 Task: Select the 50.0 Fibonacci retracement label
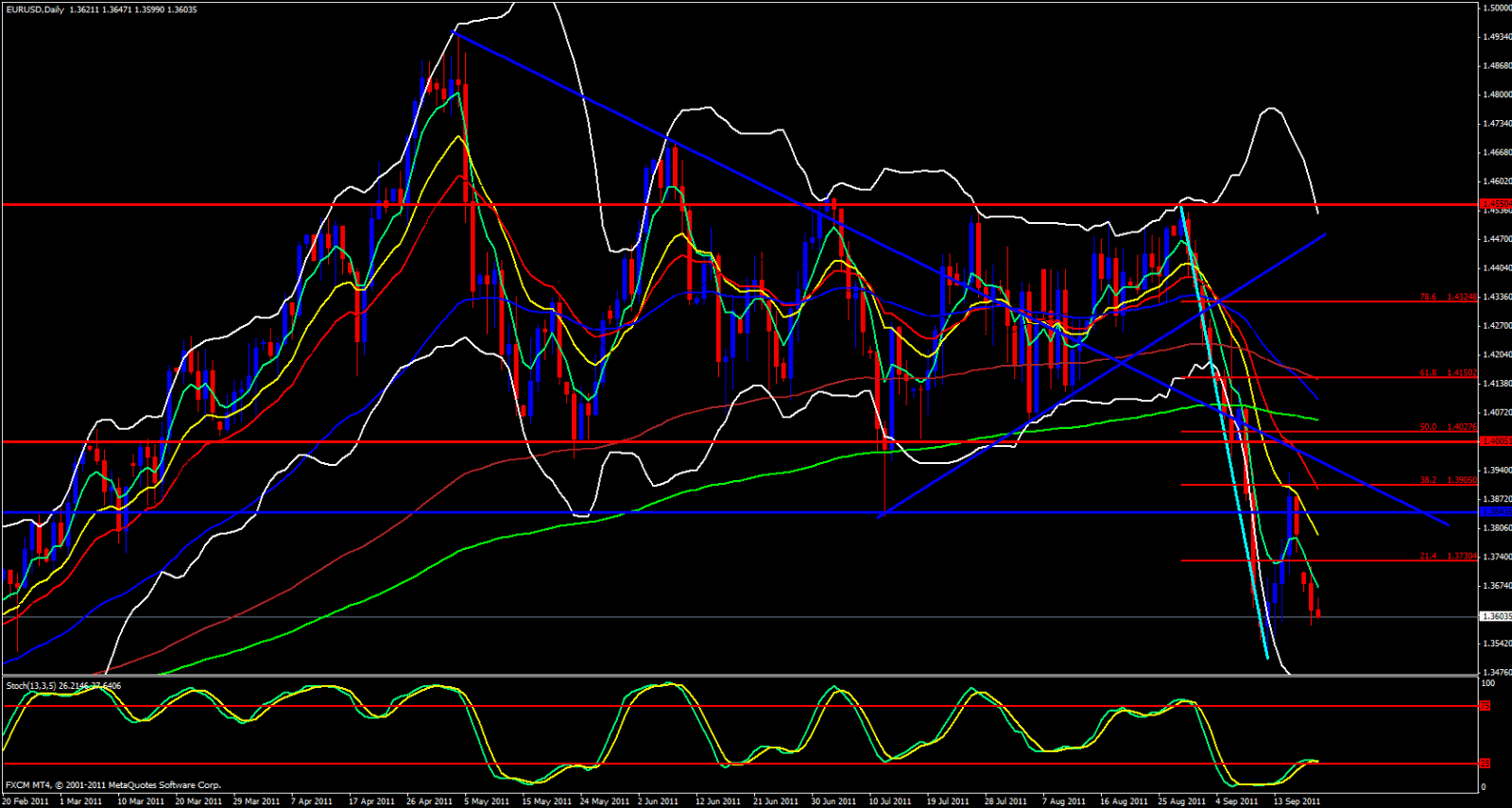tap(1428, 427)
